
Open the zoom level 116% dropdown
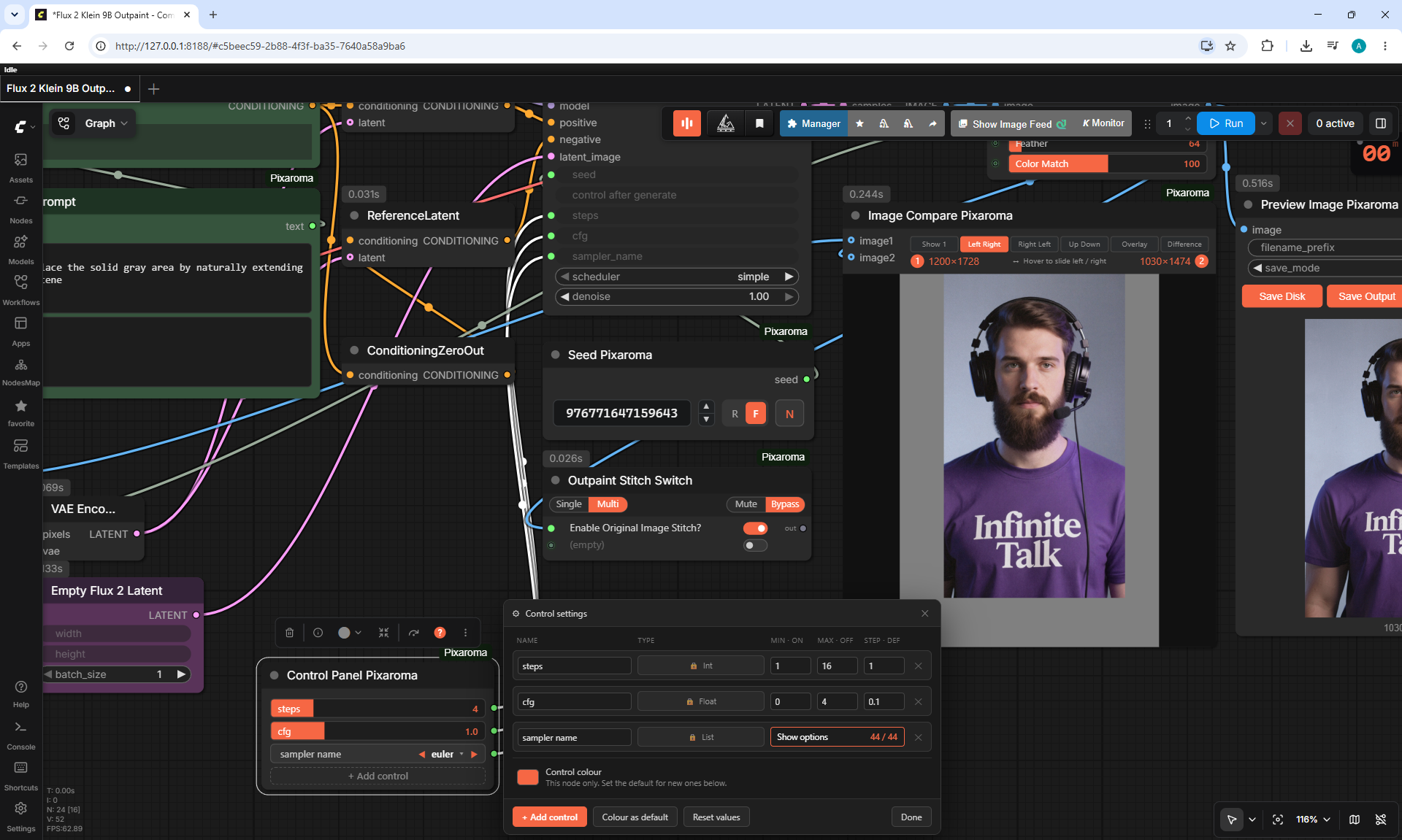click(1313, 820)
